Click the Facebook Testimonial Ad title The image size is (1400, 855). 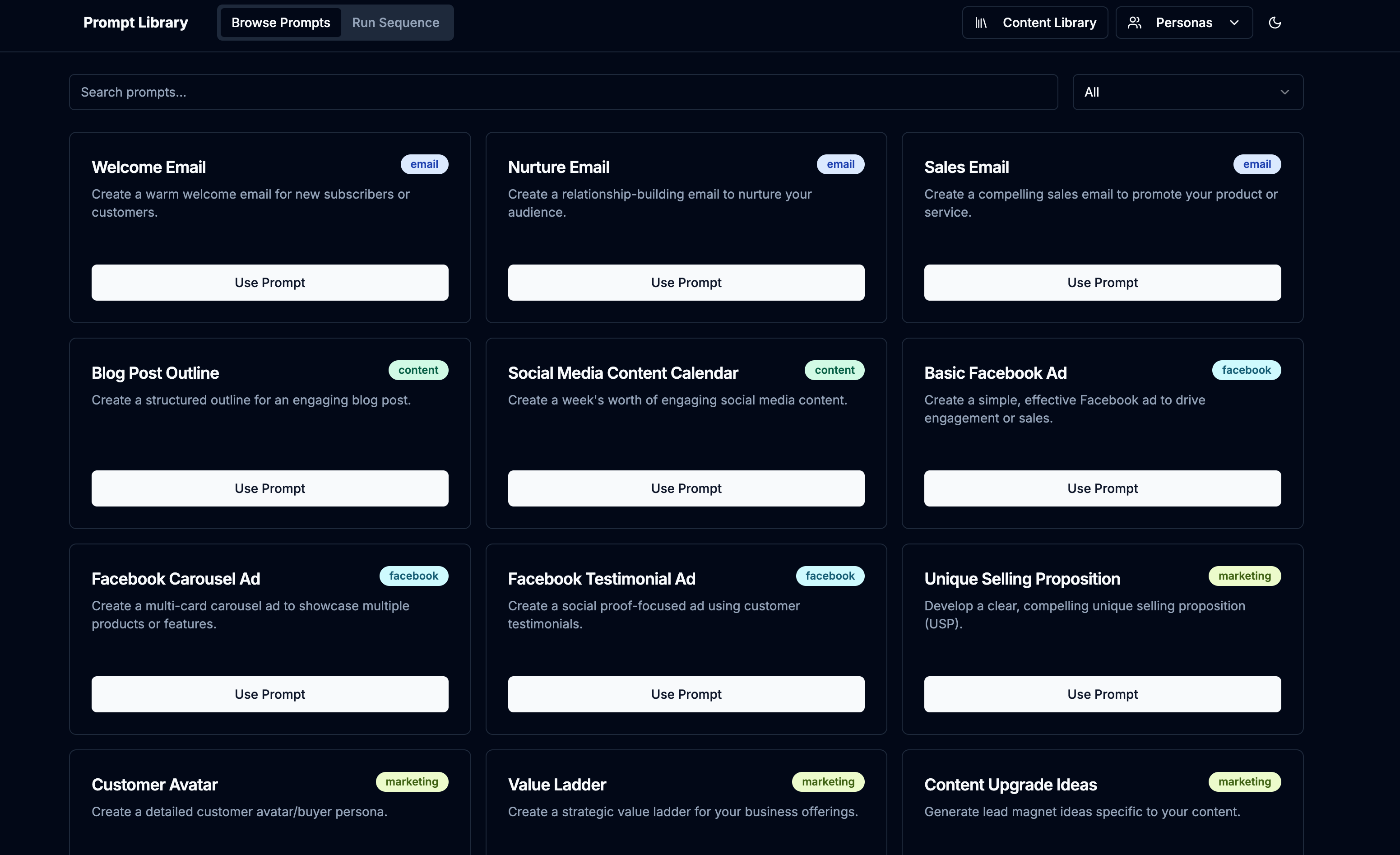[602, 579]
